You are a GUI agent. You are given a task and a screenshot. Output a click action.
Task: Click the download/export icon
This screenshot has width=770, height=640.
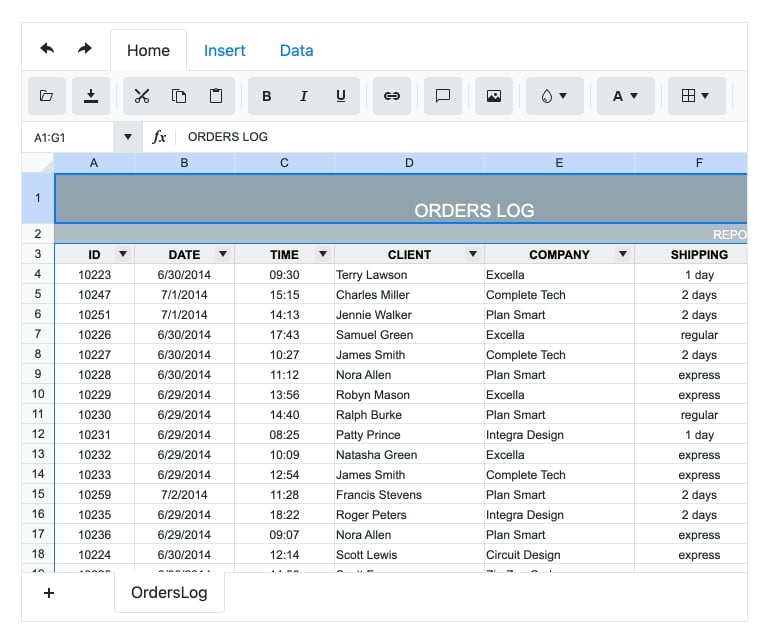click(x=91, y=96)
